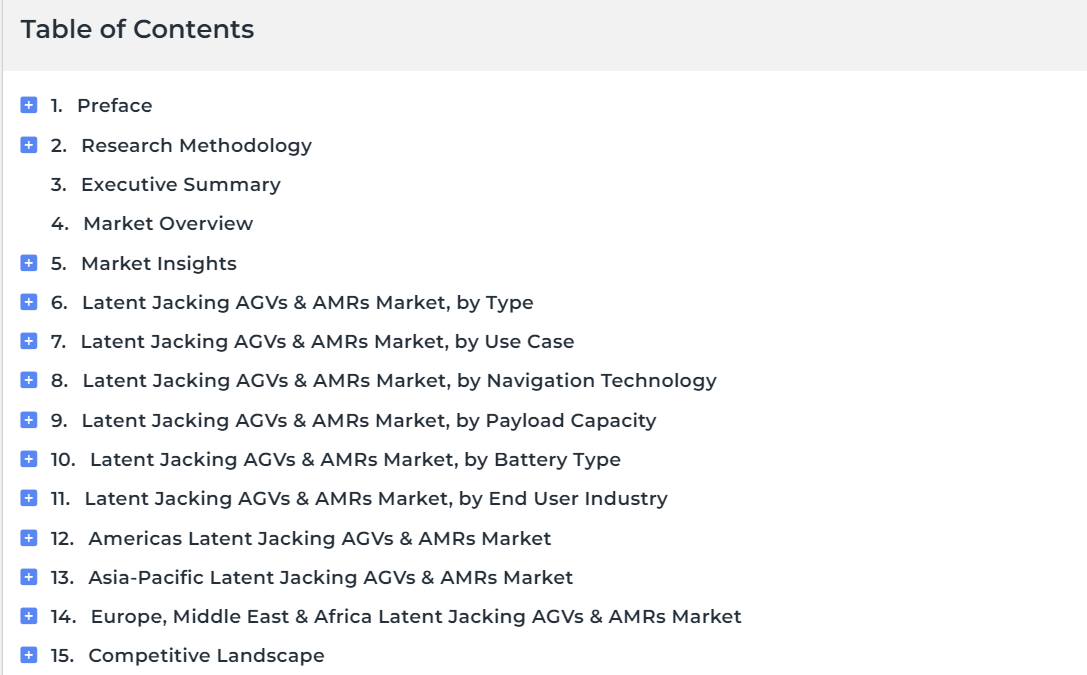The image size is (1087, 675).
Task: Expand Europe, Middle East & Africa plus icon
Action: 28,616
